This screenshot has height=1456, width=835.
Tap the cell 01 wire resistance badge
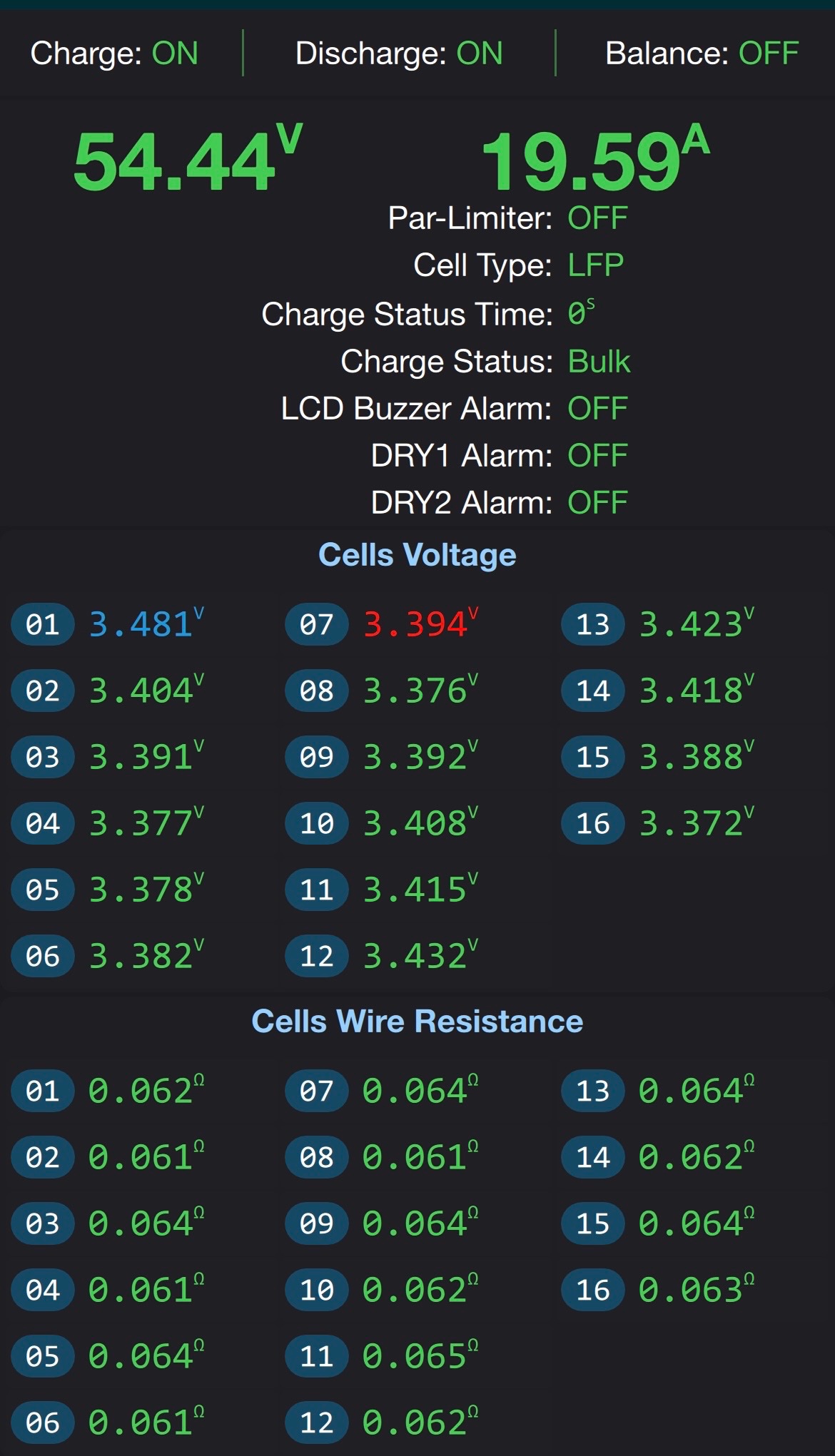coord(42,1091)
